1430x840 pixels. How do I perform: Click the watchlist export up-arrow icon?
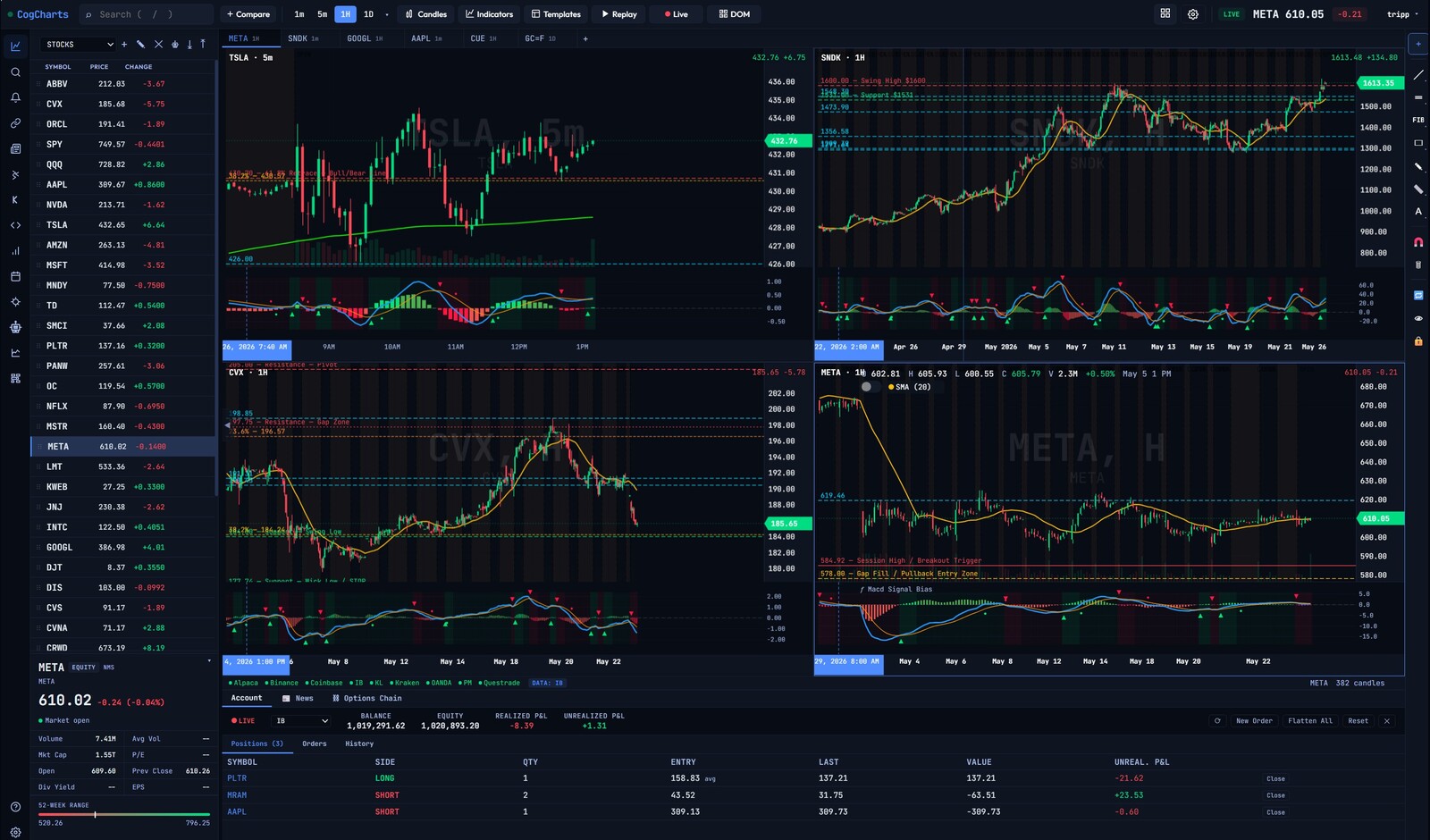[x=203, y=44]
